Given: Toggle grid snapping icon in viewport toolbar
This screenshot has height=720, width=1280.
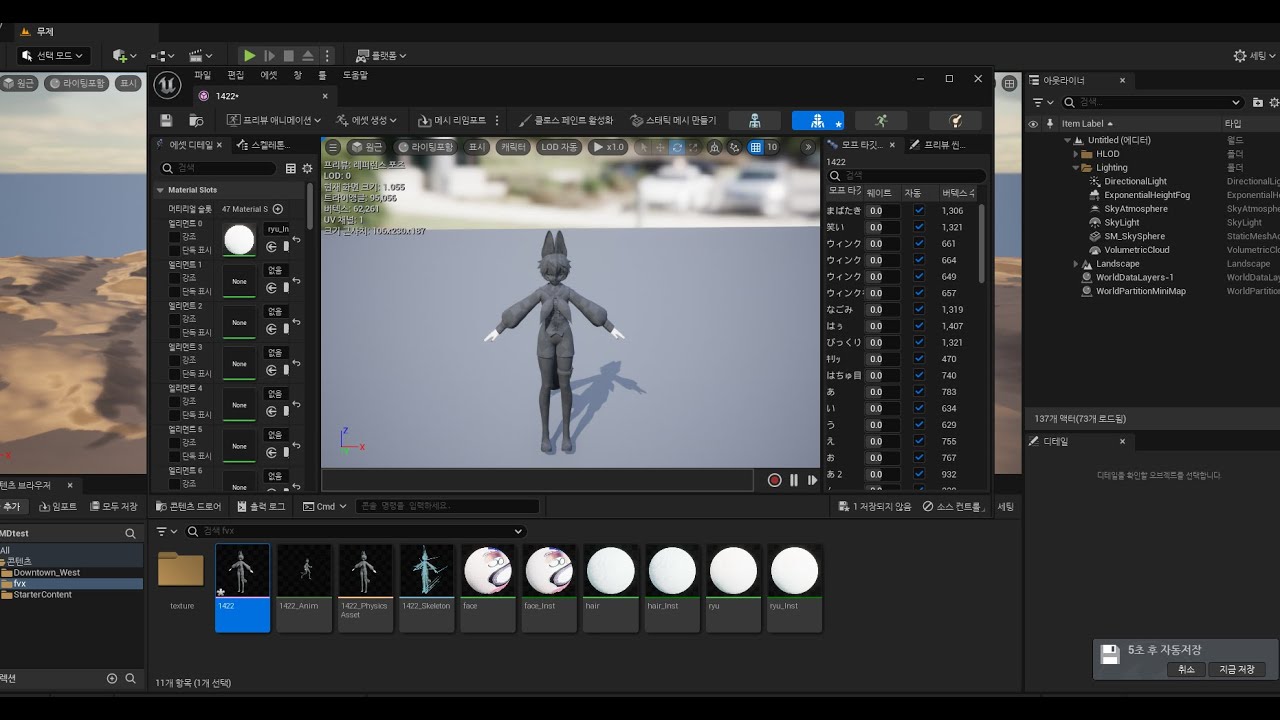Looking at the screenshot, I should (756, 147).
